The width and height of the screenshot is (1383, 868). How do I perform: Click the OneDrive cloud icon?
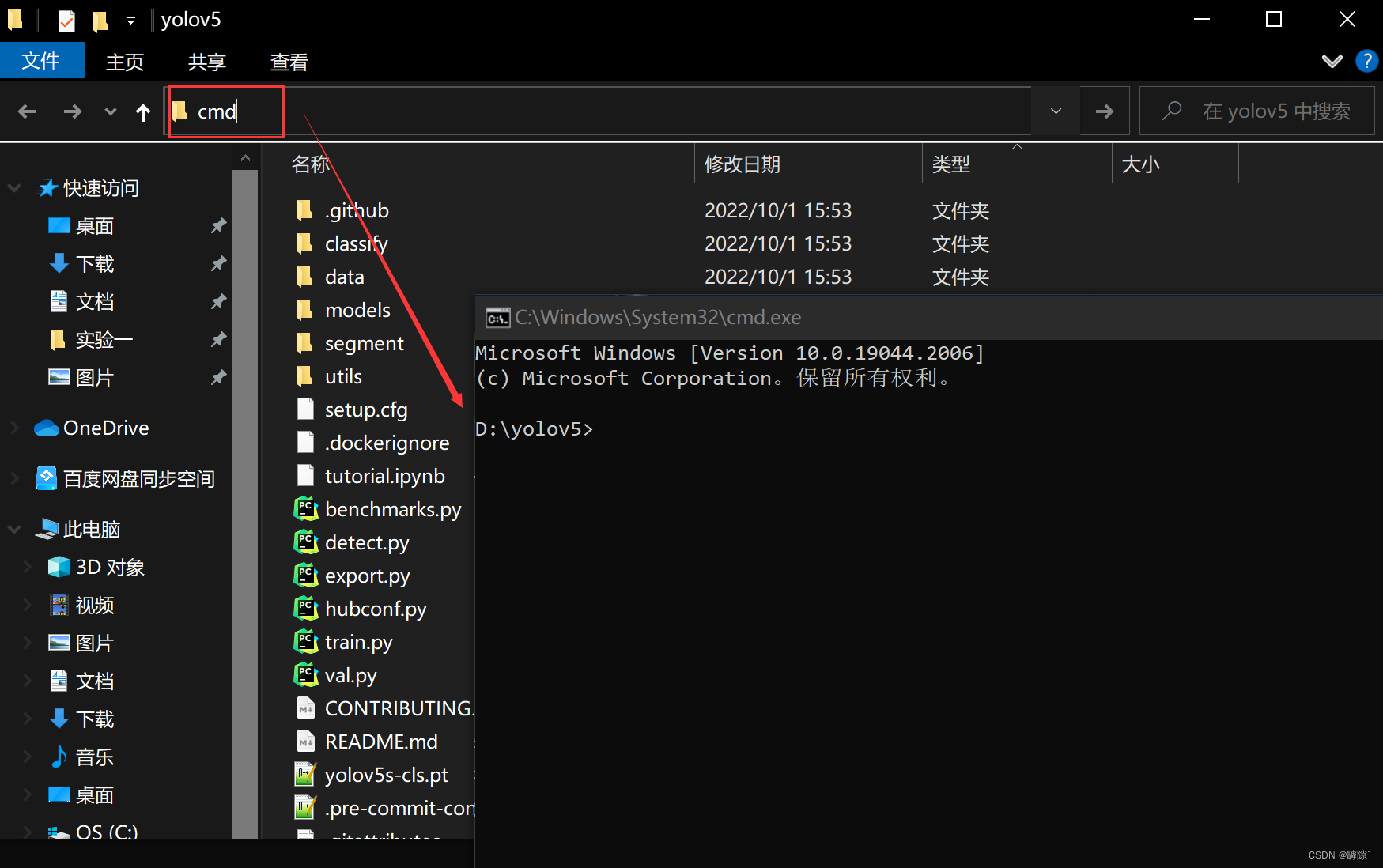(47, 428)
